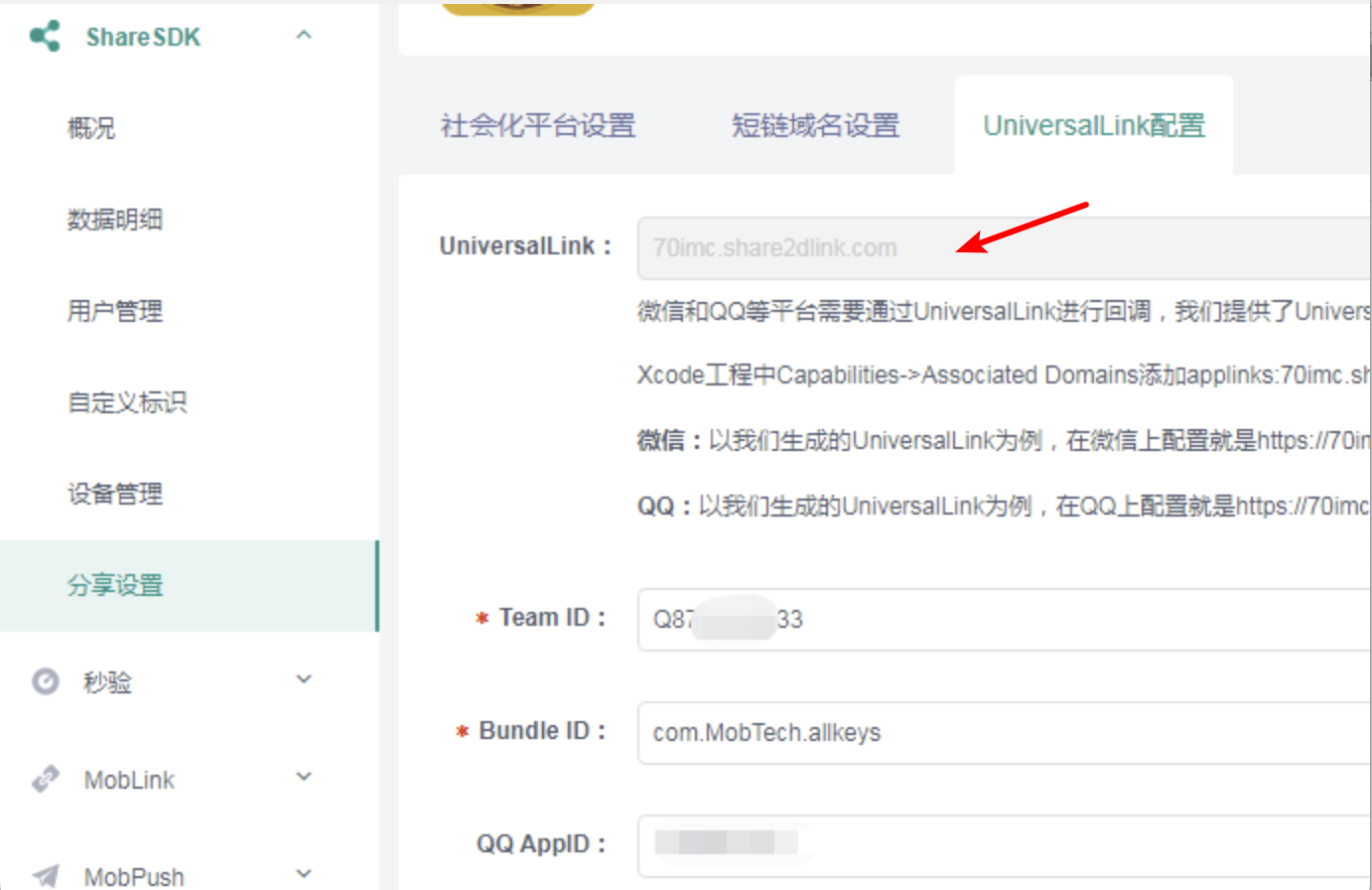Click the MobLink menu label
Screen dimensions: 1372x890
point(129,780)
